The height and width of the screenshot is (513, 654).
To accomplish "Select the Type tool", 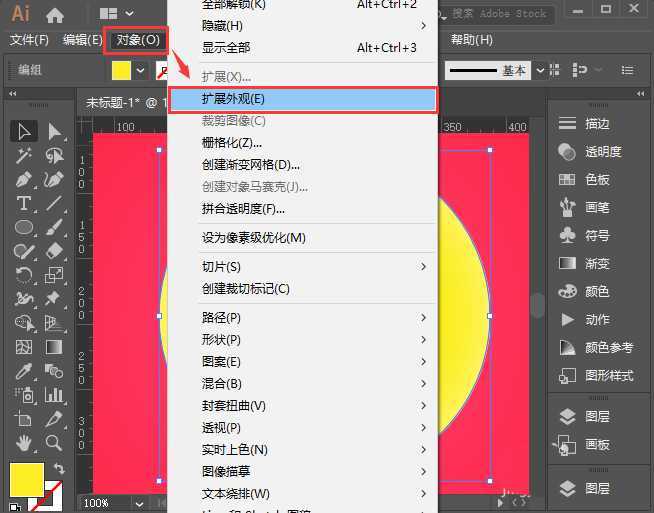I will [24, 204].
